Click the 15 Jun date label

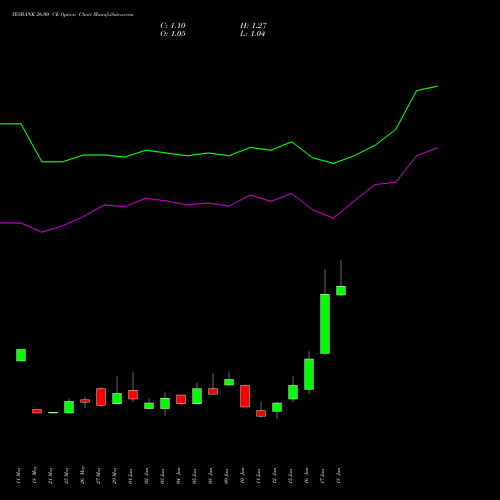click(291, 476)
